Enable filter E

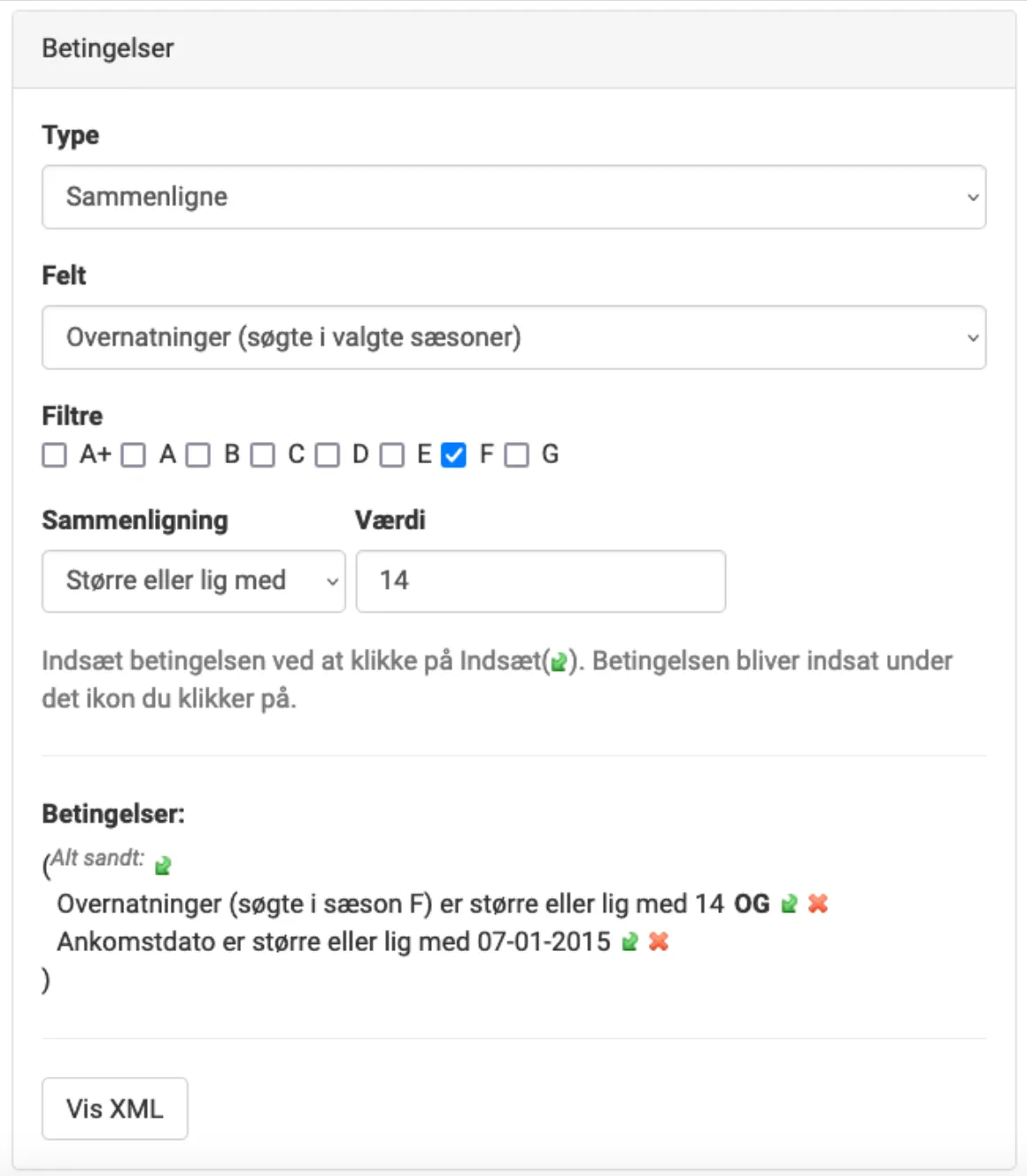point(391,455)
